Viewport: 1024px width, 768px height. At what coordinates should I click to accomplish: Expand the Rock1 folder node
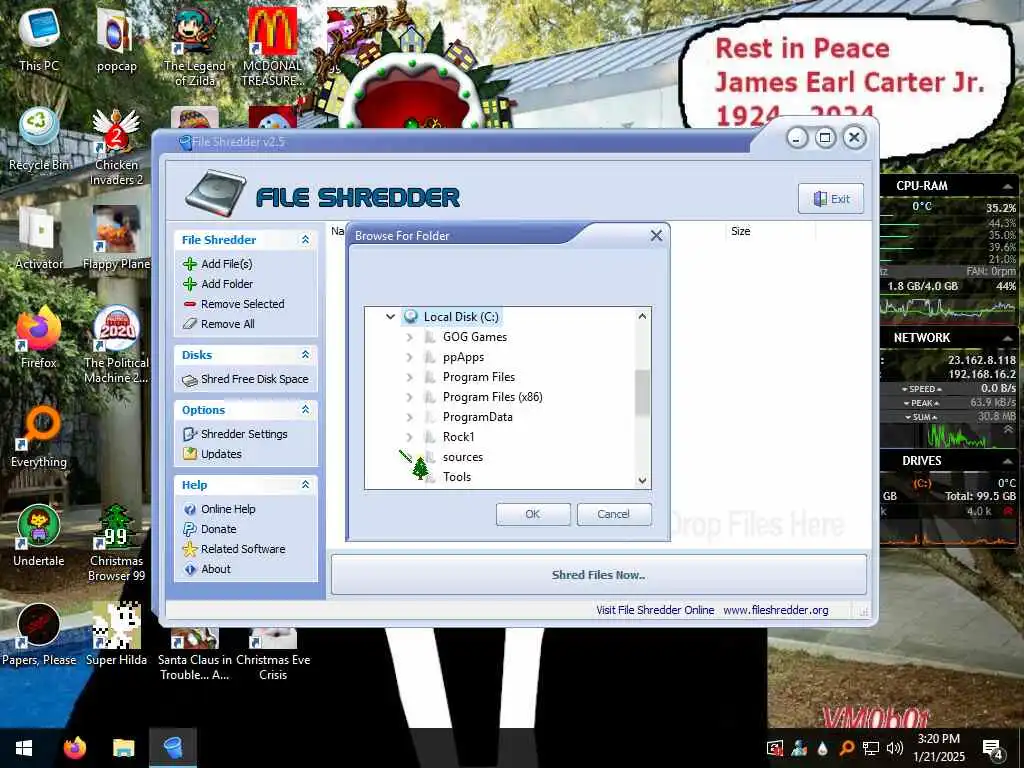point(409,437)
